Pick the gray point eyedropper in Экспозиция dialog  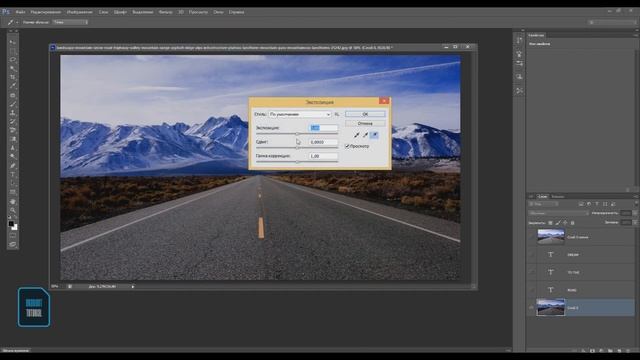[365, 135]
